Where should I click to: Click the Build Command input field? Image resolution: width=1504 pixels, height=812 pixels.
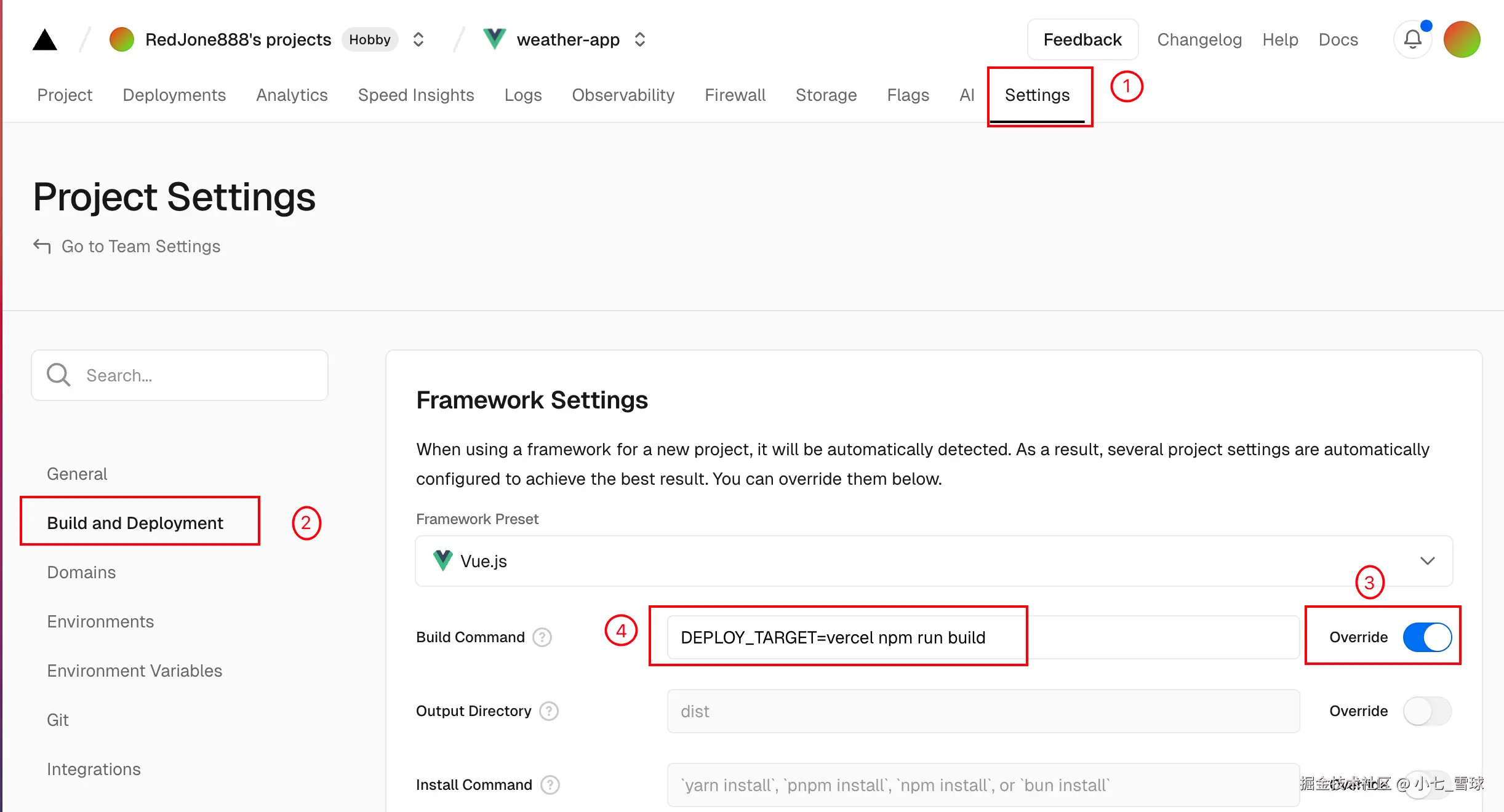tap(982, 637)
